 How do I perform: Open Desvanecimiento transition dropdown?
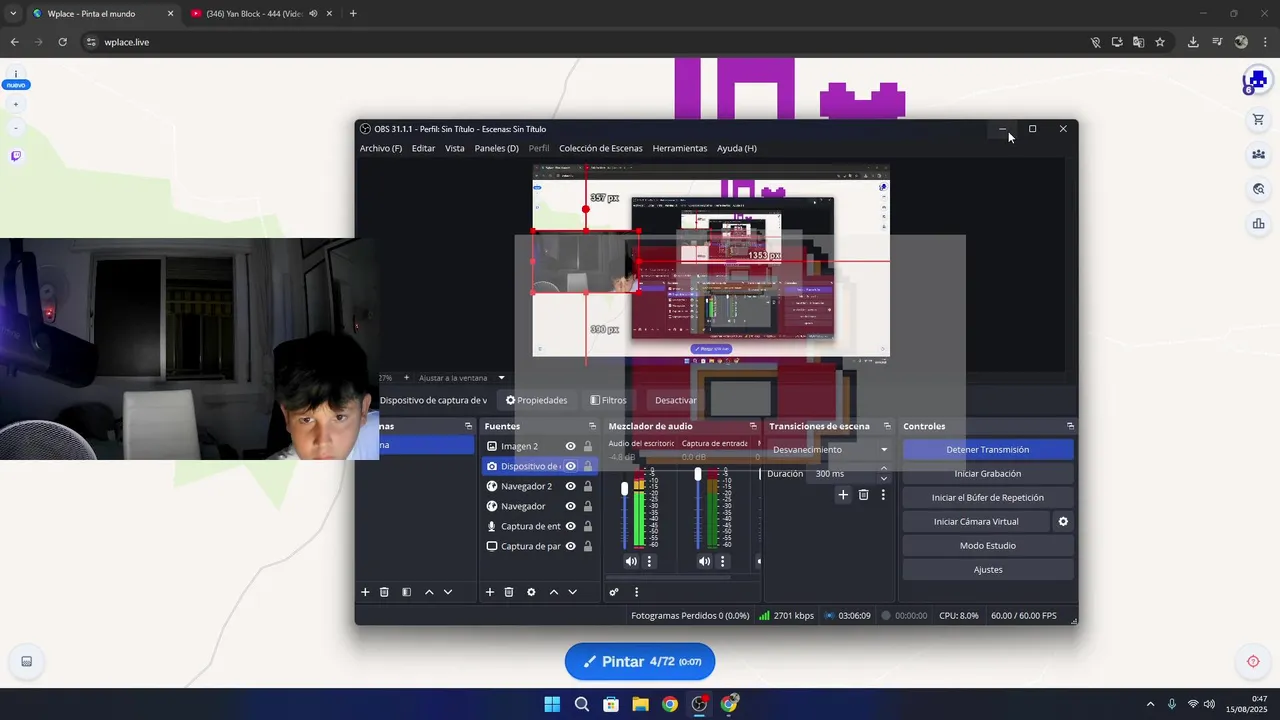click(x=830, y=450)
